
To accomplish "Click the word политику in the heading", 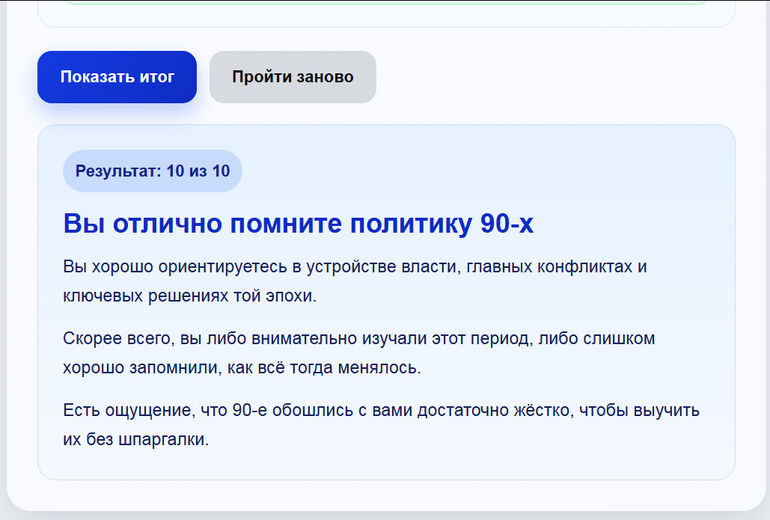I will point(411,224).
